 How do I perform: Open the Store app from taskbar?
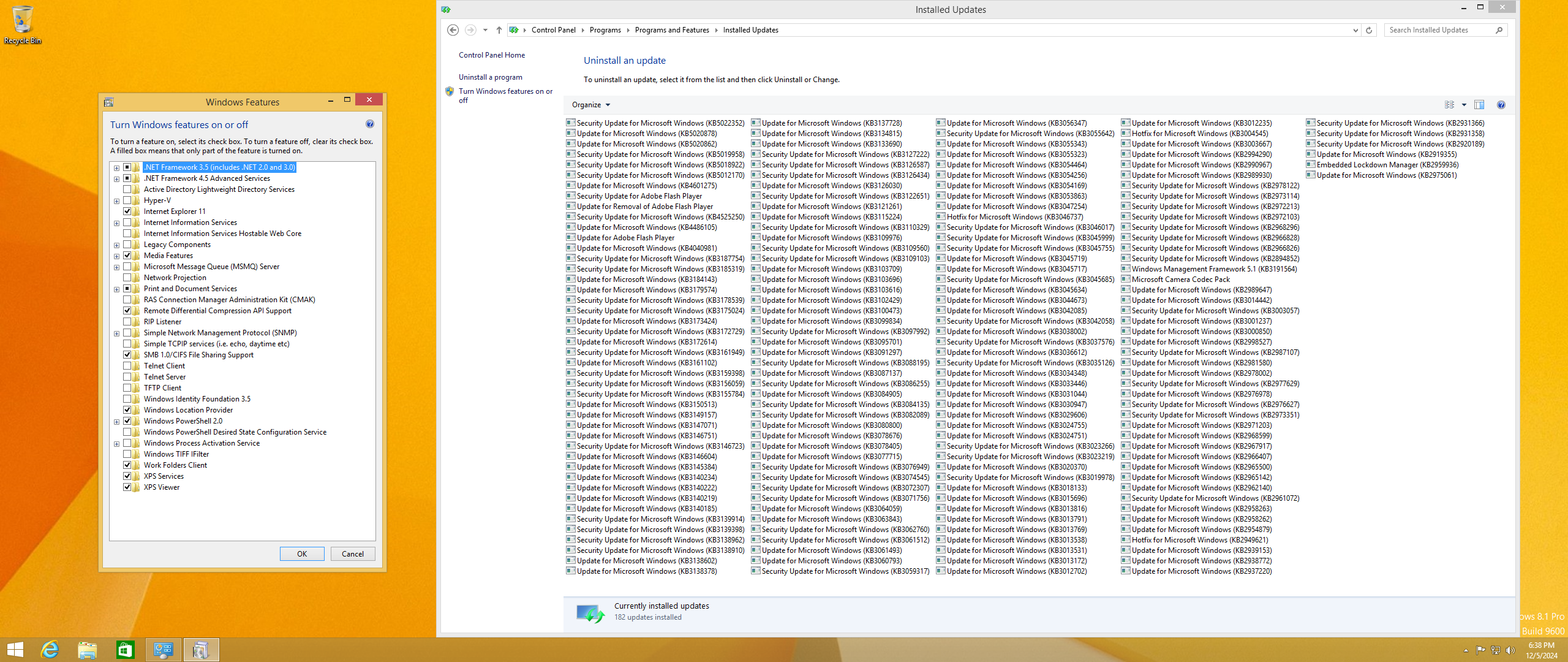point(126,650)
